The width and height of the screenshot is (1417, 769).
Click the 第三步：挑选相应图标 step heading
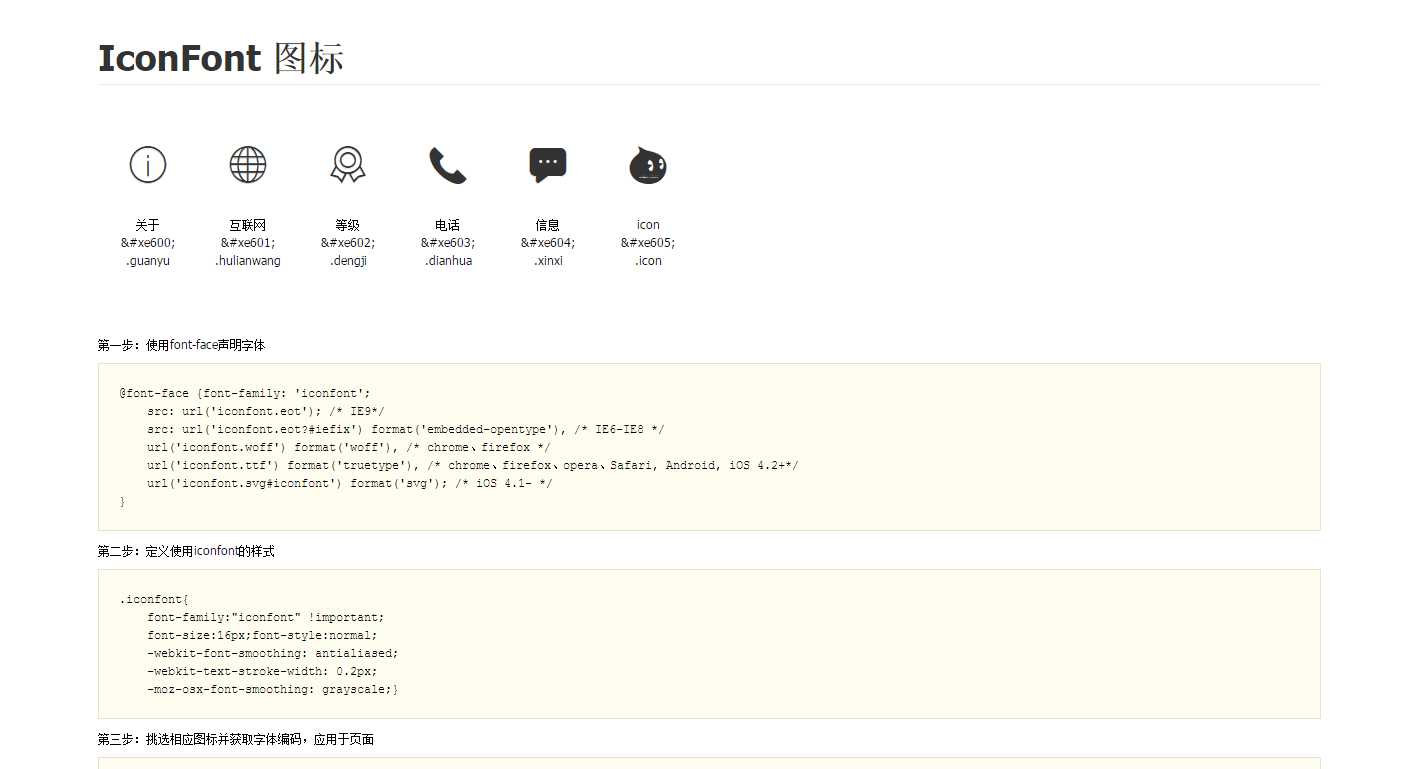pos(236,740)
